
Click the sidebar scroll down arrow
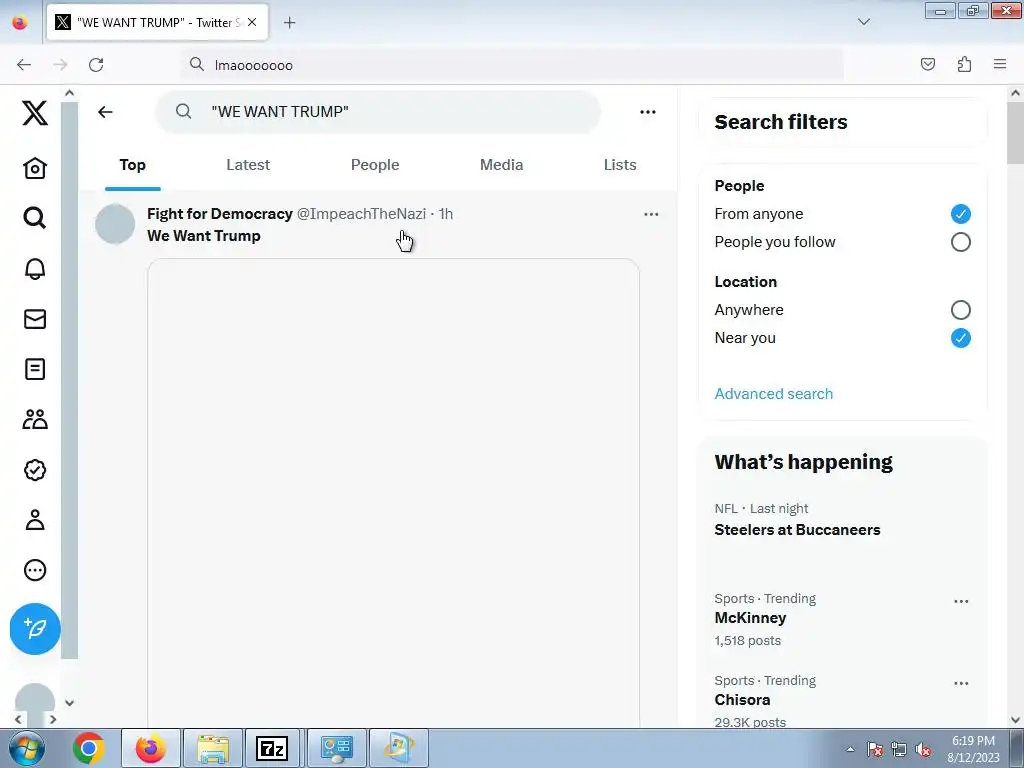point(69,703)
